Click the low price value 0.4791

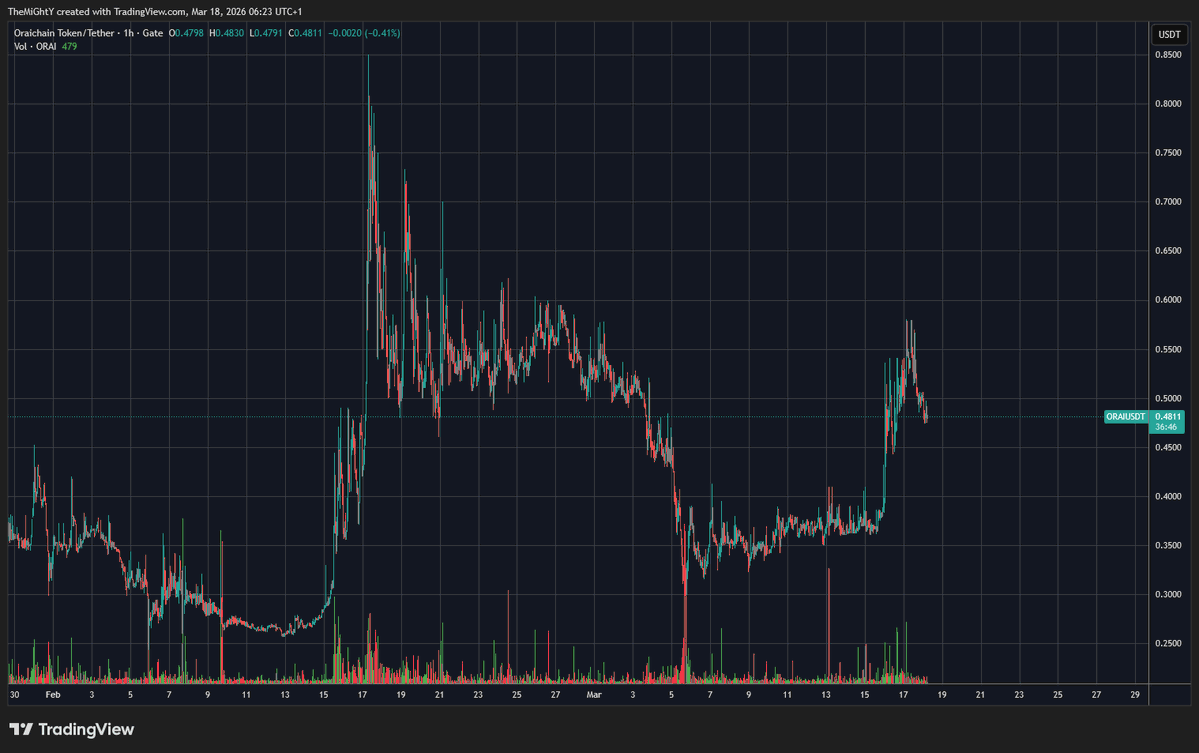coord(268,33)
